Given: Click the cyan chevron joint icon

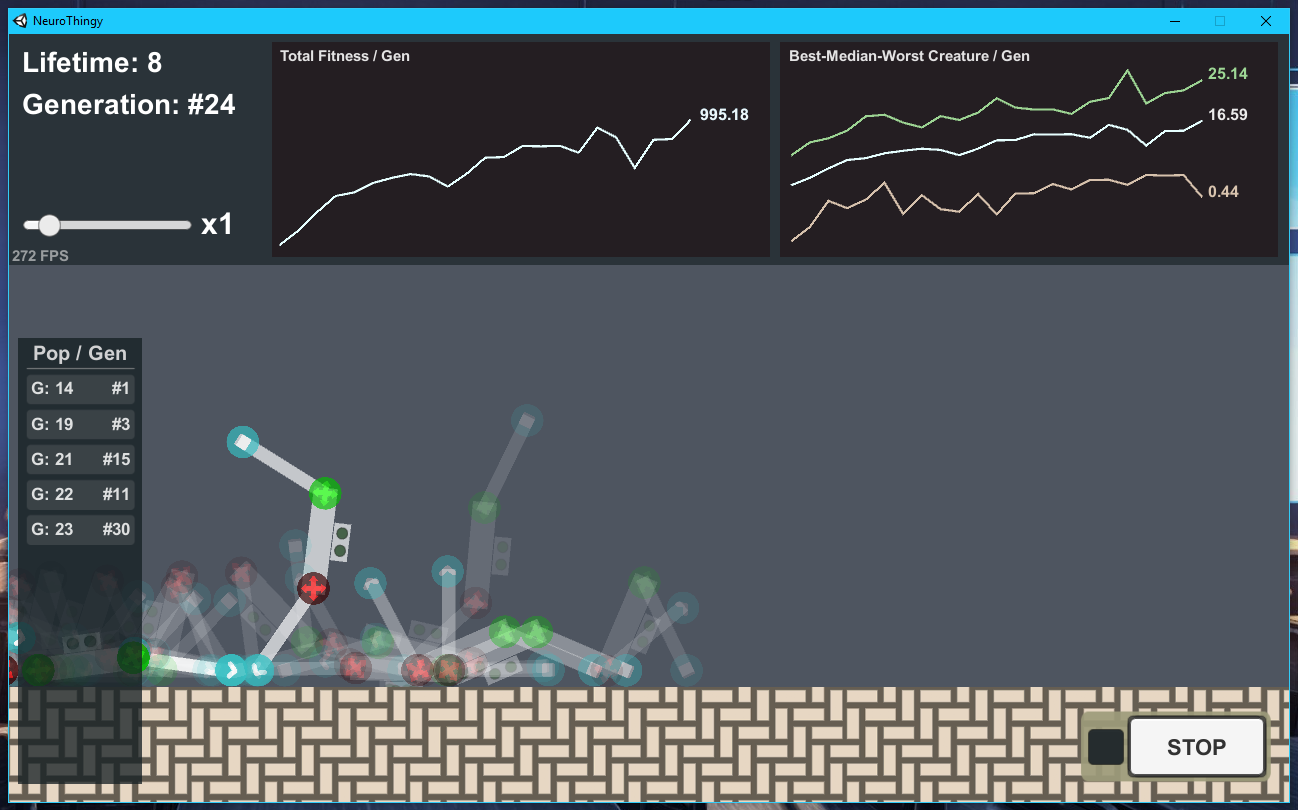Looking at the screenshot, I should (229, 670).
